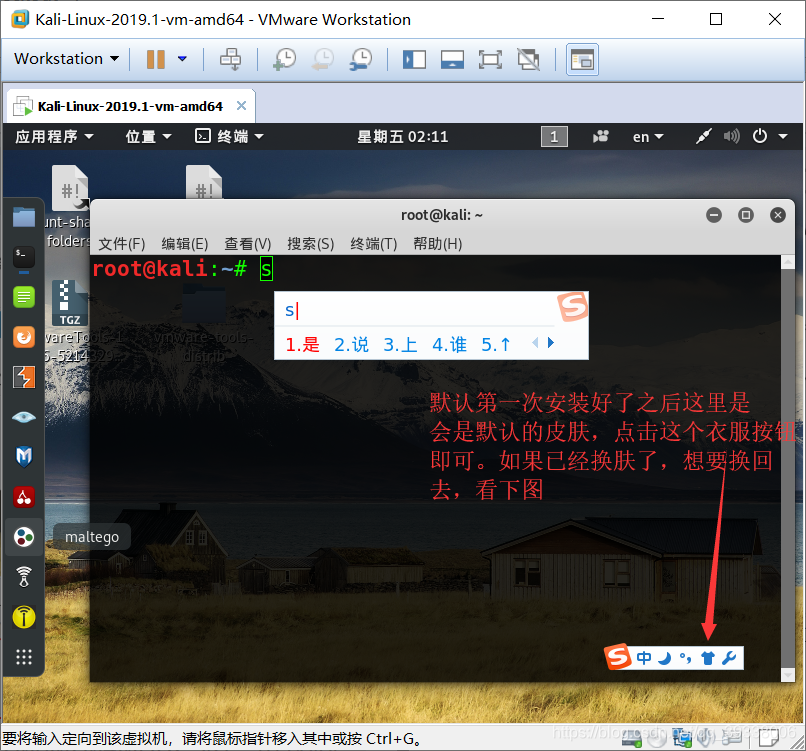This screenshot has height=751, width=806.
Task: Toggle the disabled stretch display icon
Action: 528,59
